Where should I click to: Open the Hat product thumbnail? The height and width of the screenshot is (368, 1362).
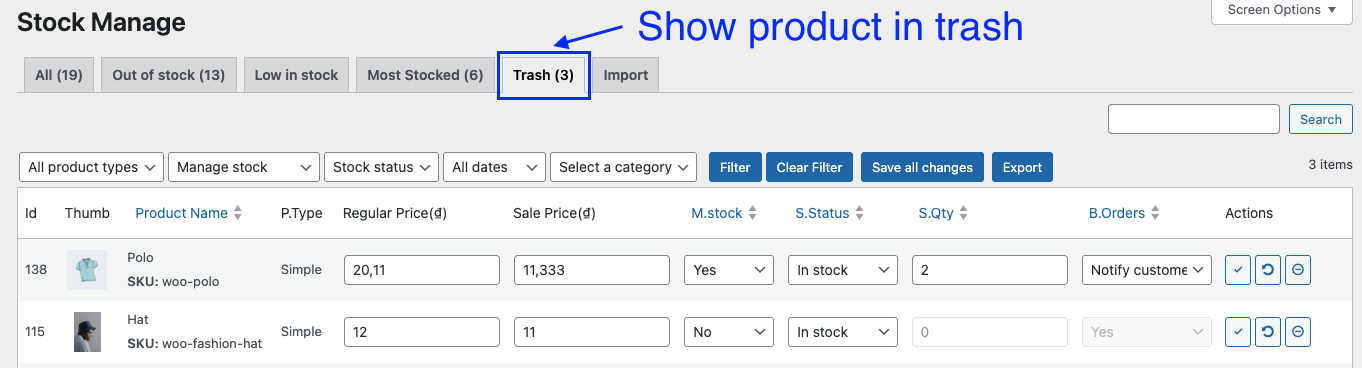point(87,332)
